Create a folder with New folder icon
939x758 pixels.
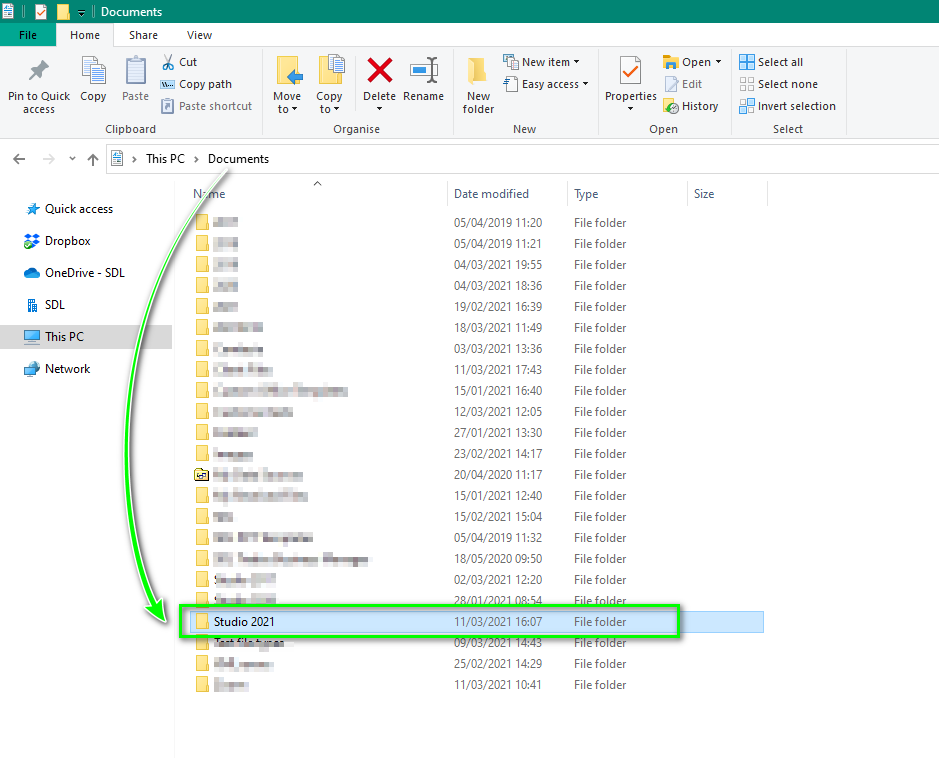[x=478, y=72]
